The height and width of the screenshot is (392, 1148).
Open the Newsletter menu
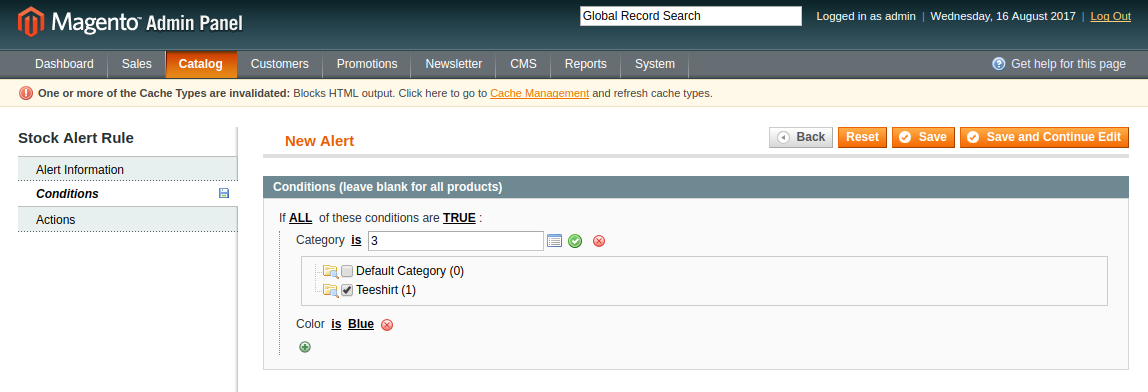click(x=454, y=64)
